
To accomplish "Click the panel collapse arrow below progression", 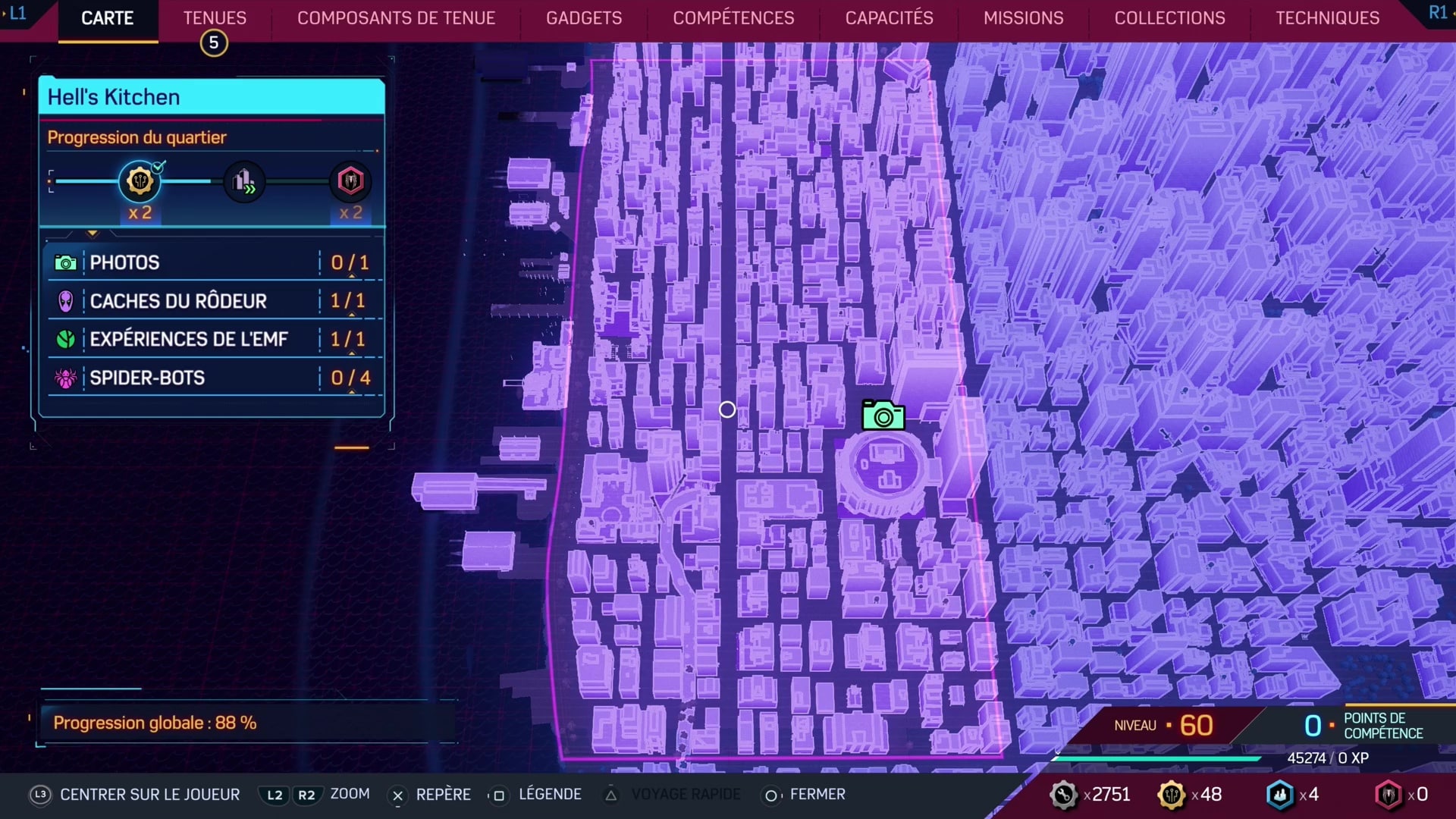I will [x=93, y=234].
